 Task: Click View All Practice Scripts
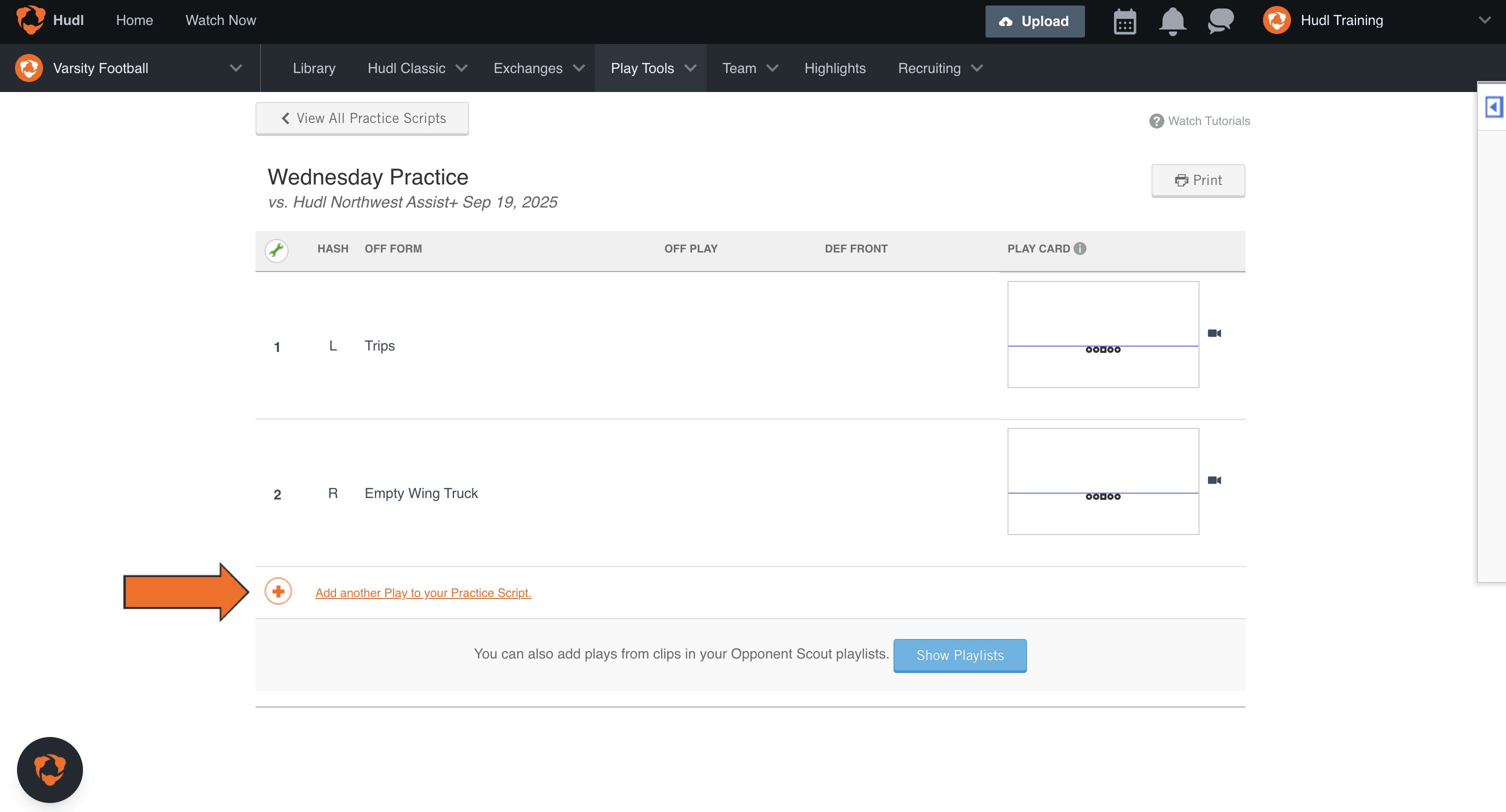tap(362, 118)
